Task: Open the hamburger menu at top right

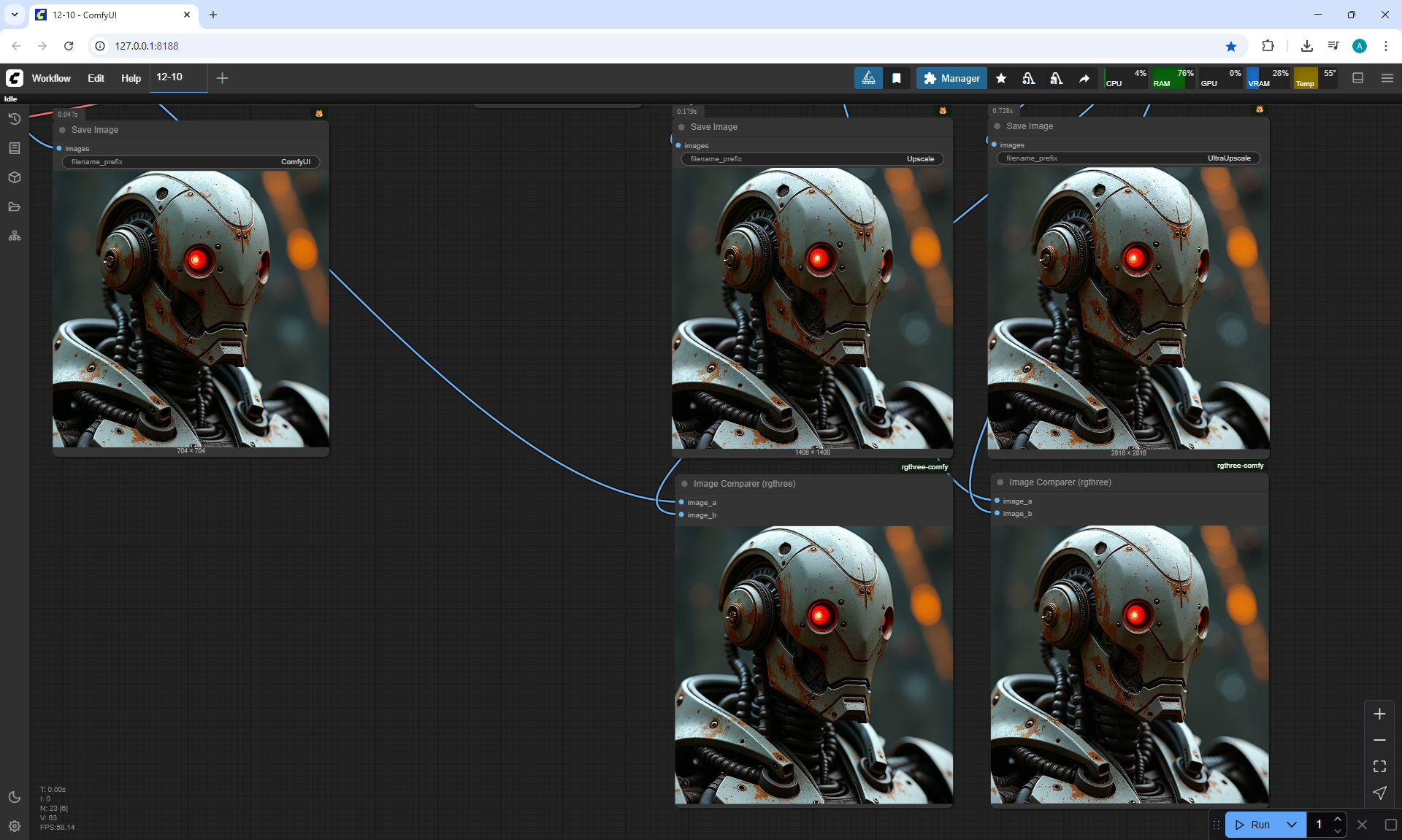Action: 1387,78
